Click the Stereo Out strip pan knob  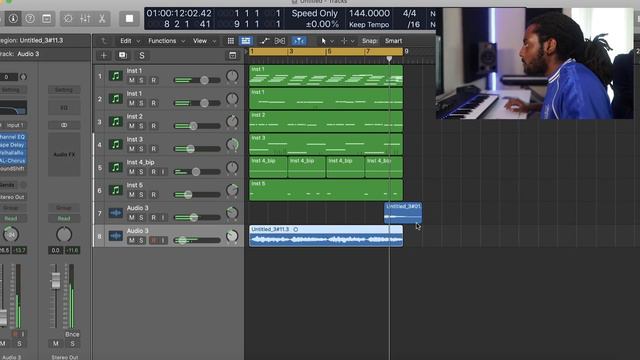64,235
